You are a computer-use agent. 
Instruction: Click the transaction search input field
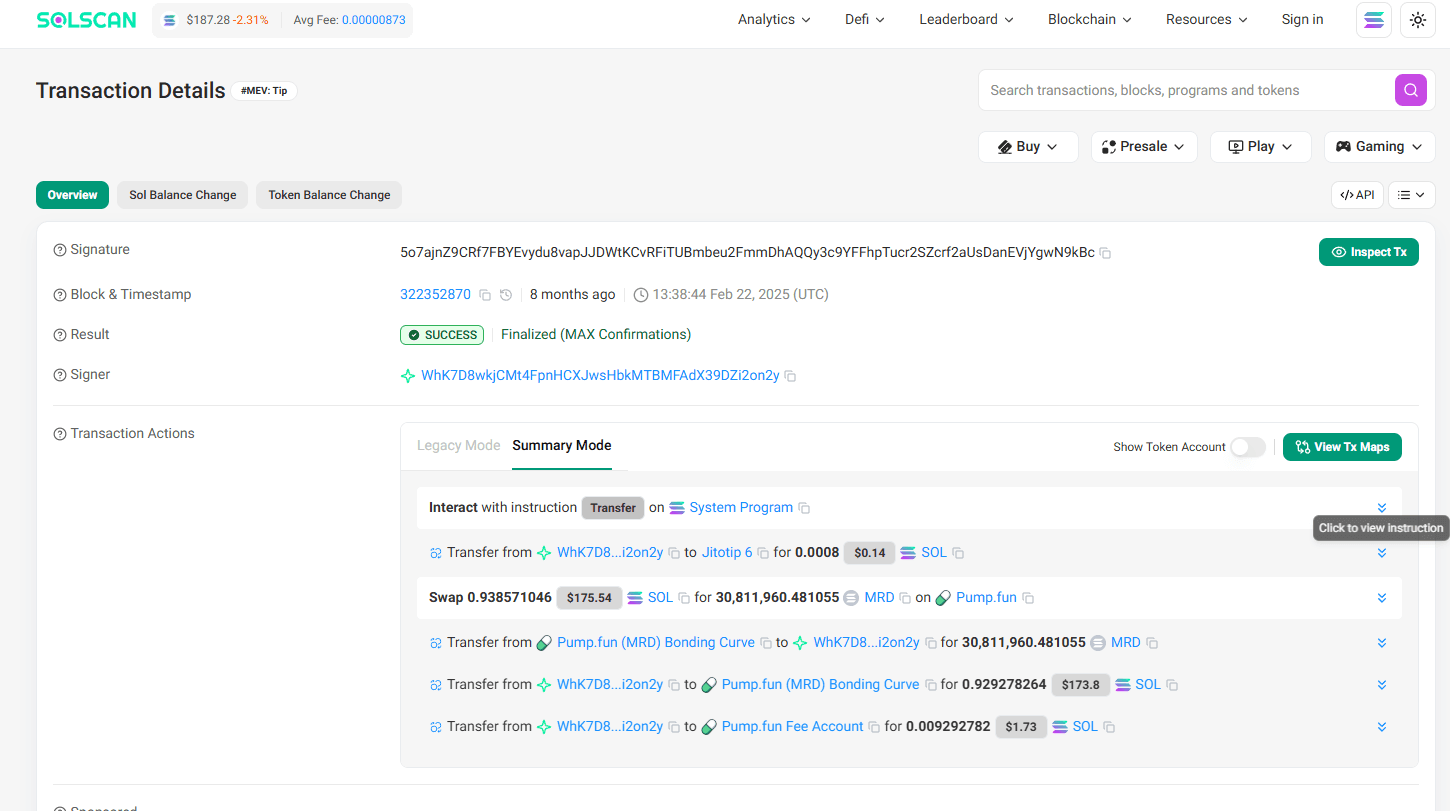pyautogui.click(x=1180, y=90)
